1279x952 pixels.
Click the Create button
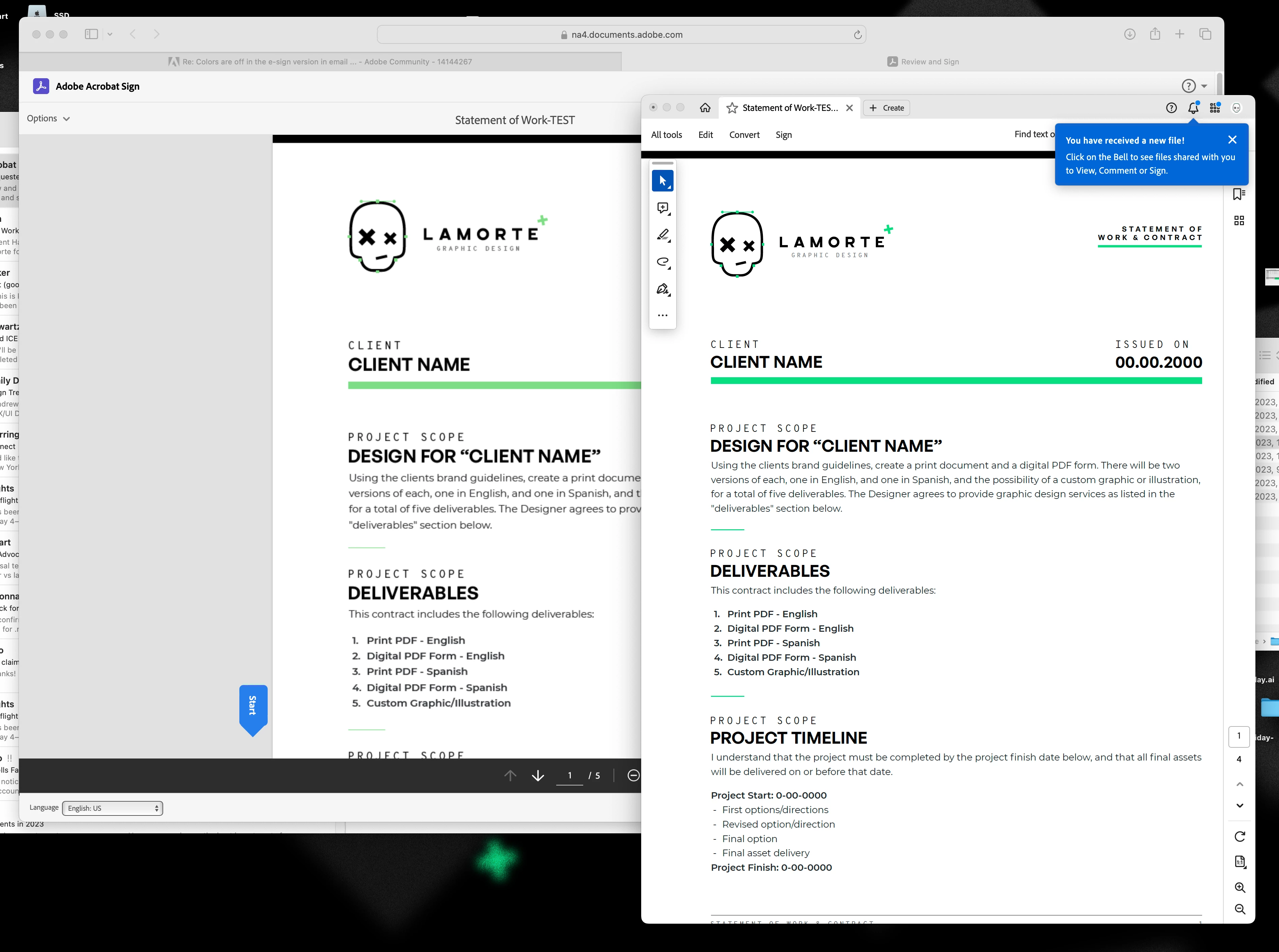(887, 108)
